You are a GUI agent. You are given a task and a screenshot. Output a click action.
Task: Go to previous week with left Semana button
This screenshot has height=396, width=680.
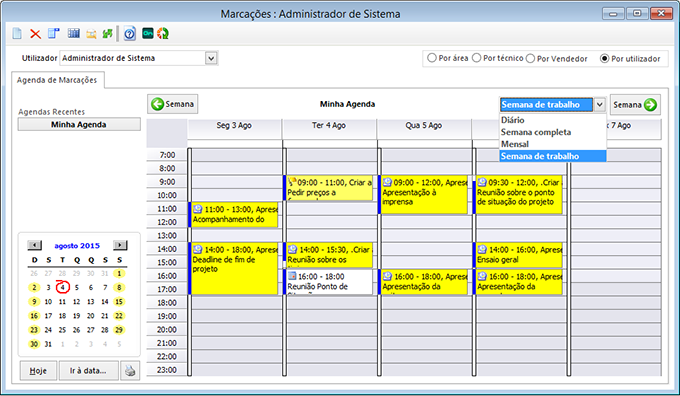pos(173,104)
